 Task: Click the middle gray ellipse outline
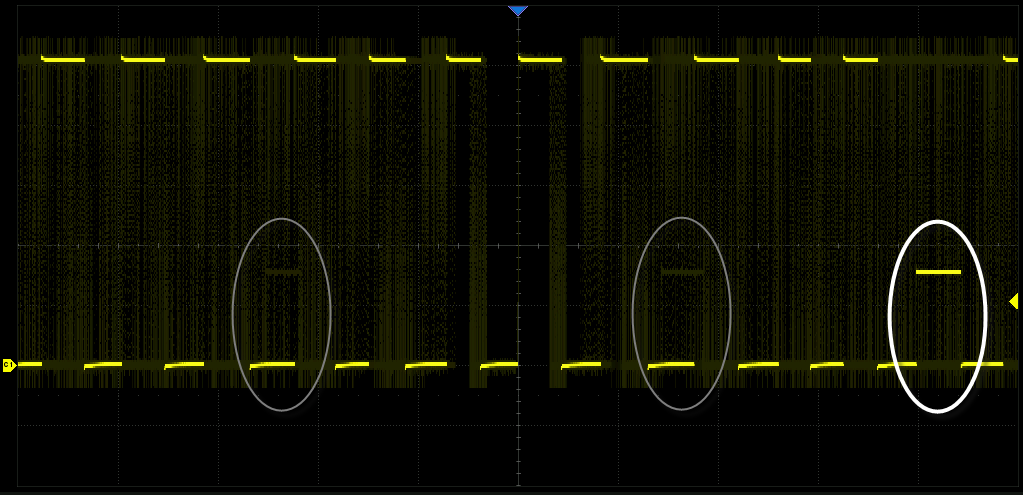pos(634,314)
